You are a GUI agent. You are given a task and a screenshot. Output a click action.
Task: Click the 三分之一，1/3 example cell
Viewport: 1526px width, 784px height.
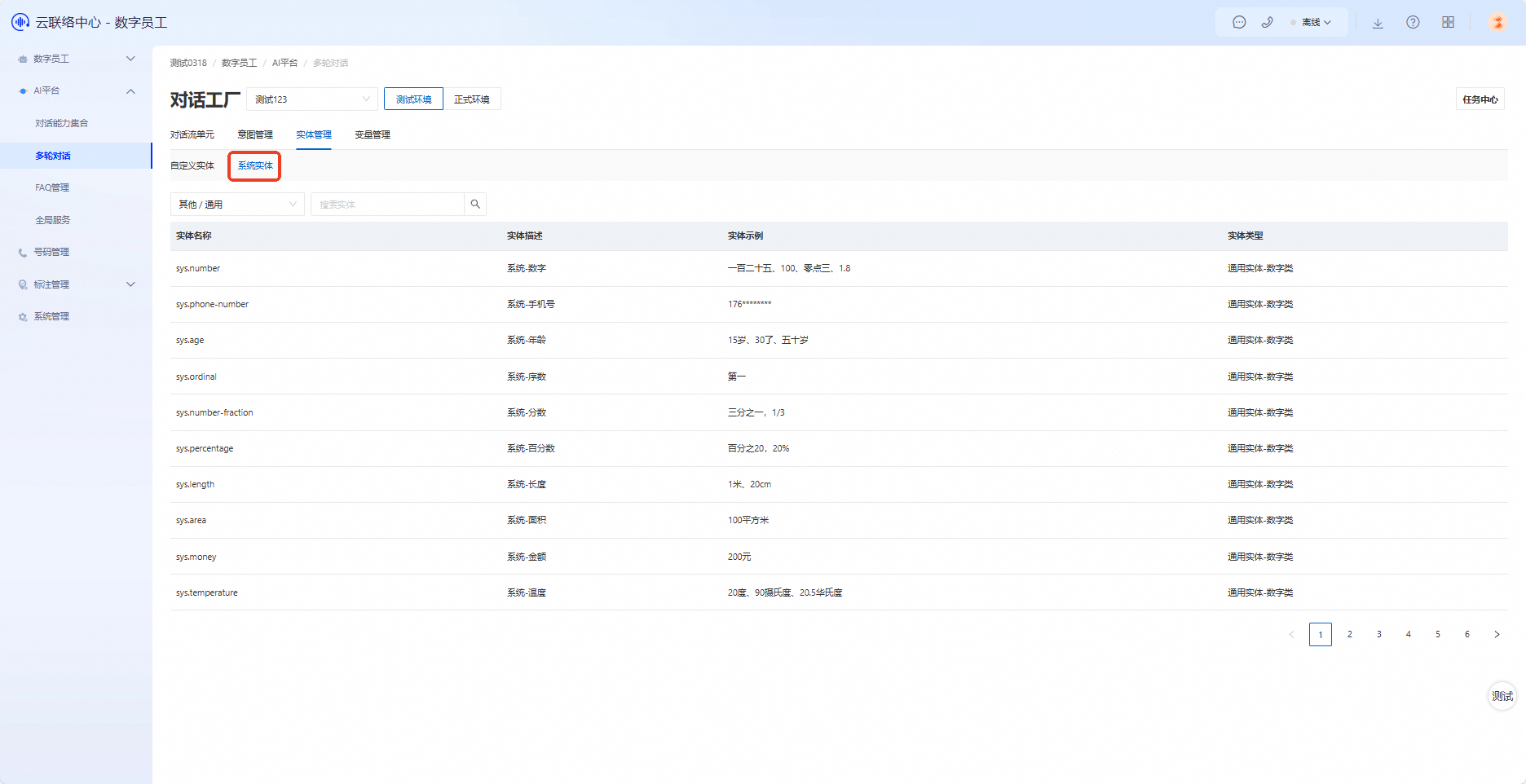[756, 412]
